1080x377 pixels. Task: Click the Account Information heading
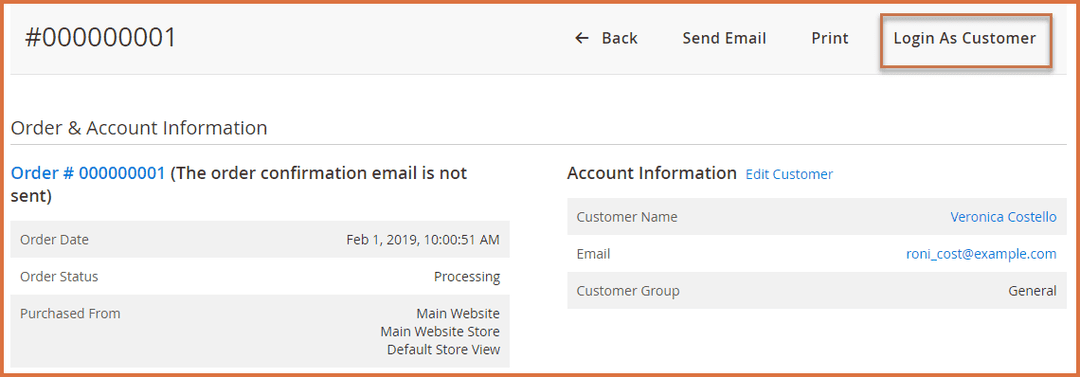(x=652, y=174)
